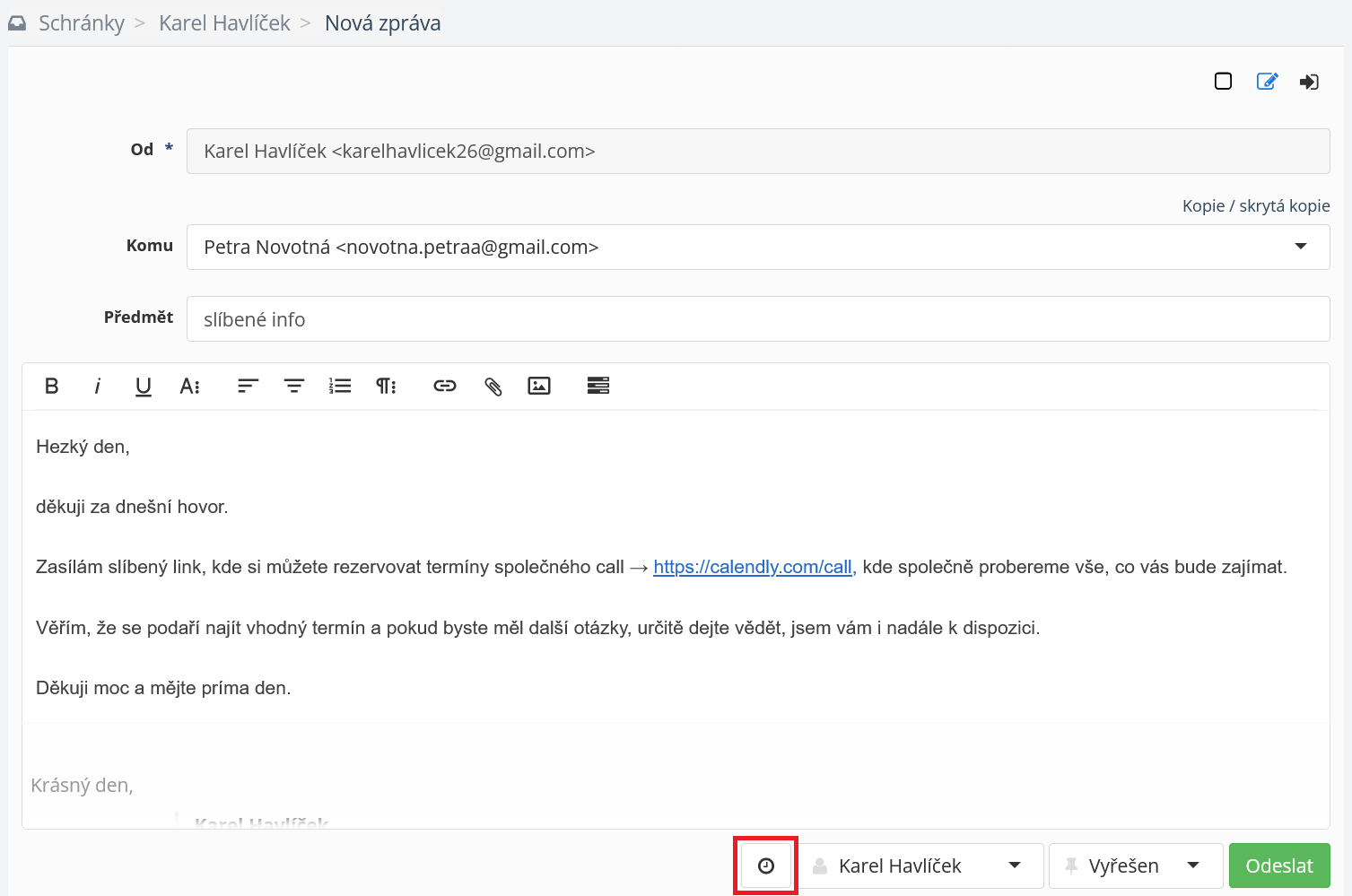Expand the Komu recipient dropdown
Viewport: 1352px width, 896px height.
pos(1301,247)
